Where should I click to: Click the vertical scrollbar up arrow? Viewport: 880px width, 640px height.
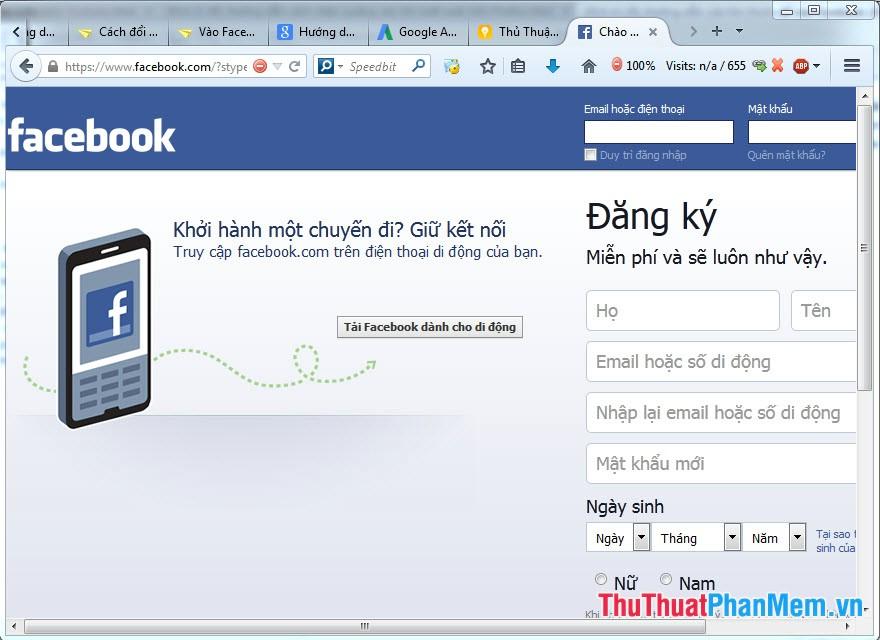pyautogui.click(x=864, y=96)
